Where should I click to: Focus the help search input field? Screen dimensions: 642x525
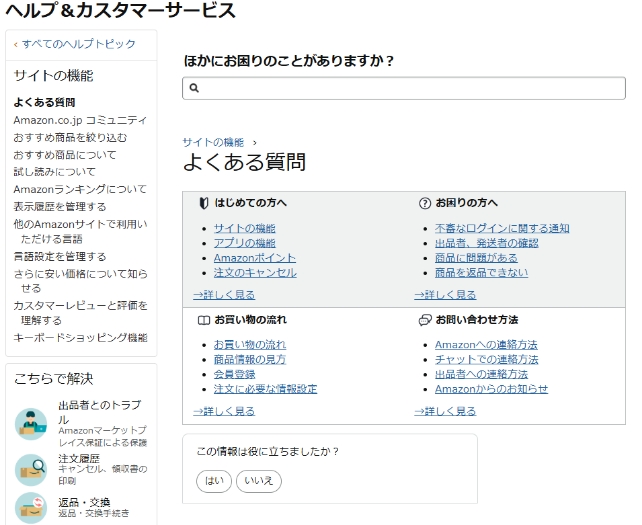[404, 88]
